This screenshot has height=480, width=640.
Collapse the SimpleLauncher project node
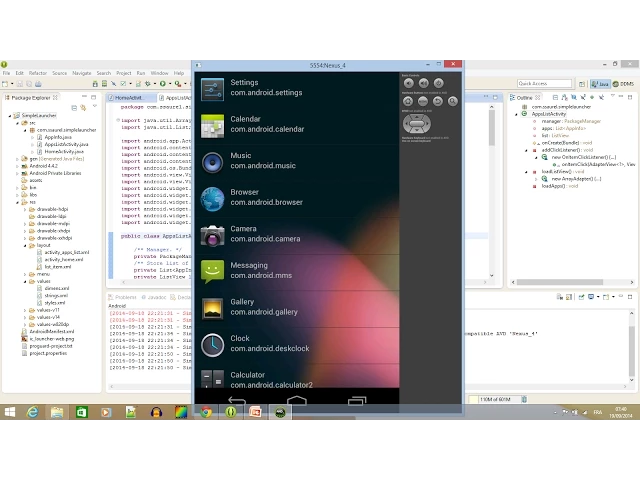(10, 116)
